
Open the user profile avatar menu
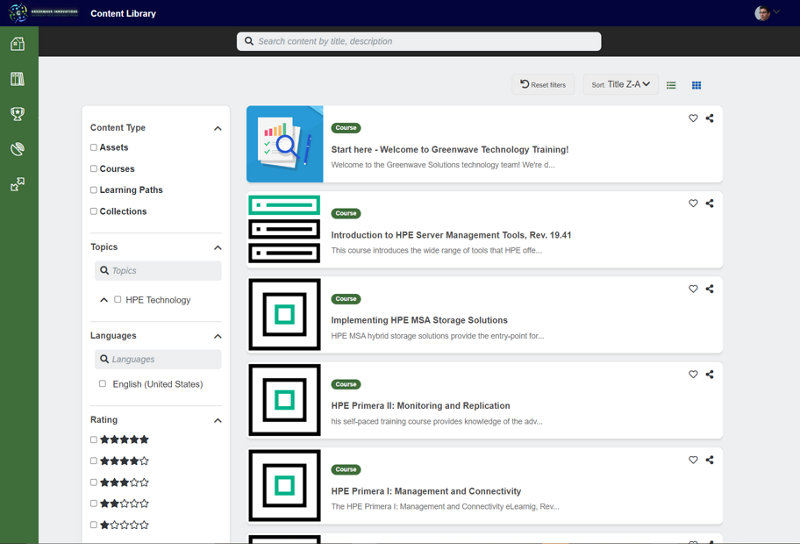[x=762, y=13]
